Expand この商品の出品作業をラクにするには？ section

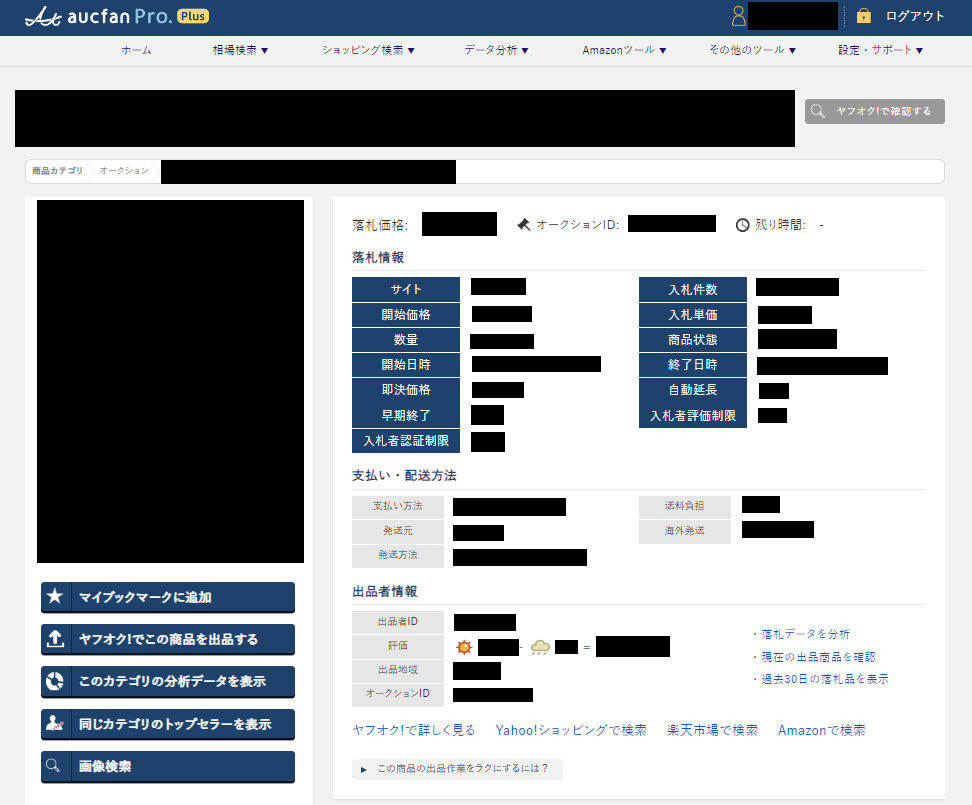457,768
